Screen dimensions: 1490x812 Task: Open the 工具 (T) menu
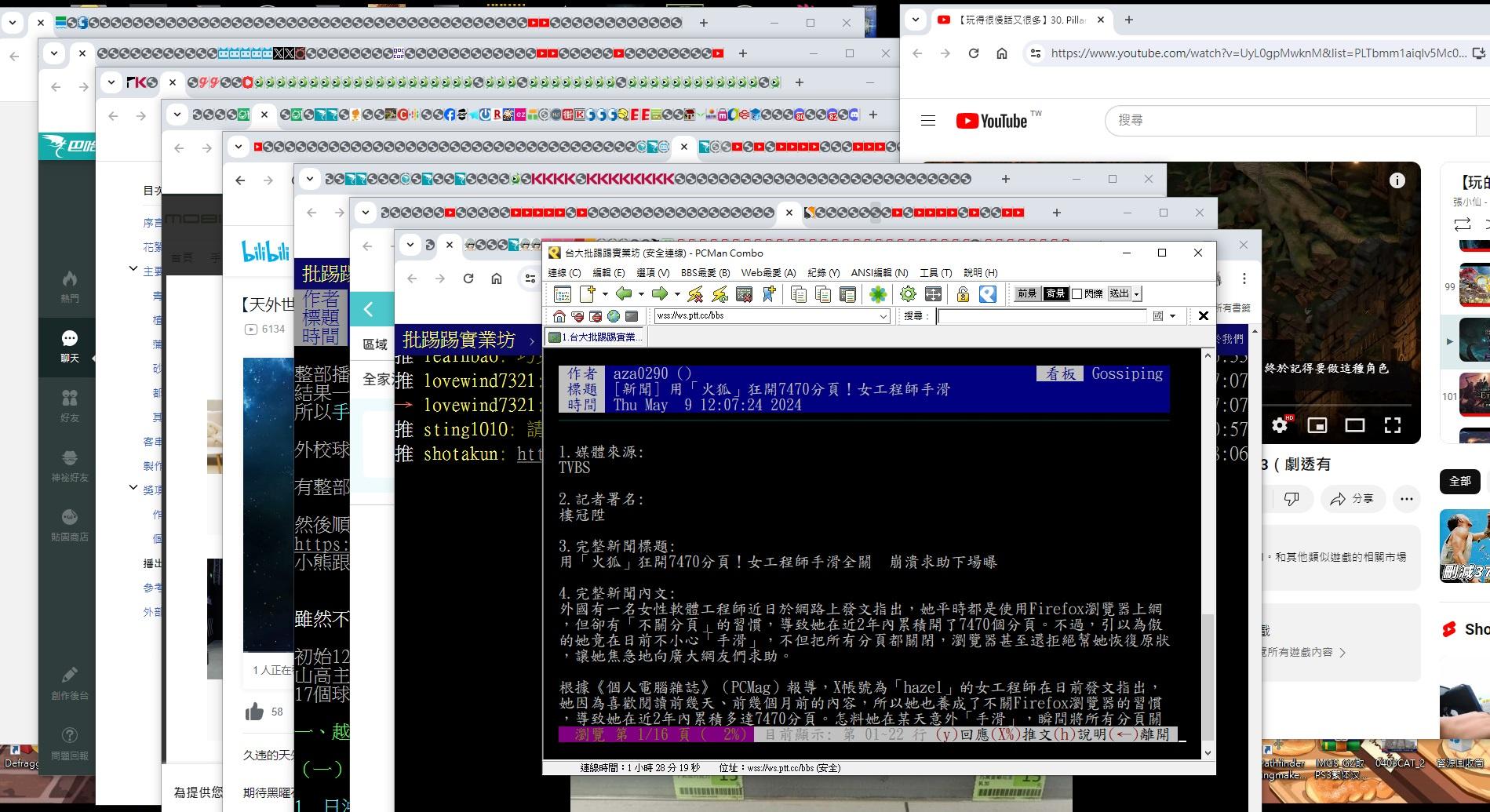935,273
